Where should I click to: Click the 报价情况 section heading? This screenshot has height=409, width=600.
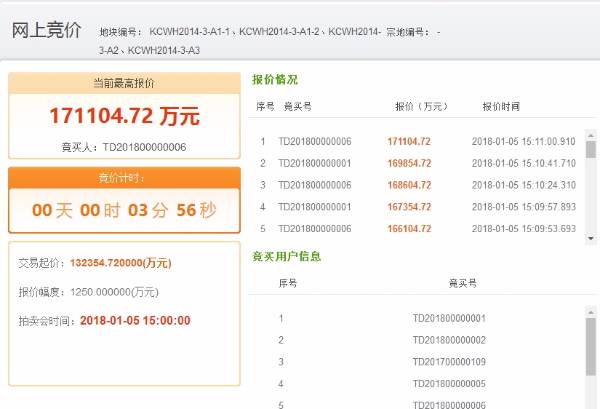click(275, 80)
